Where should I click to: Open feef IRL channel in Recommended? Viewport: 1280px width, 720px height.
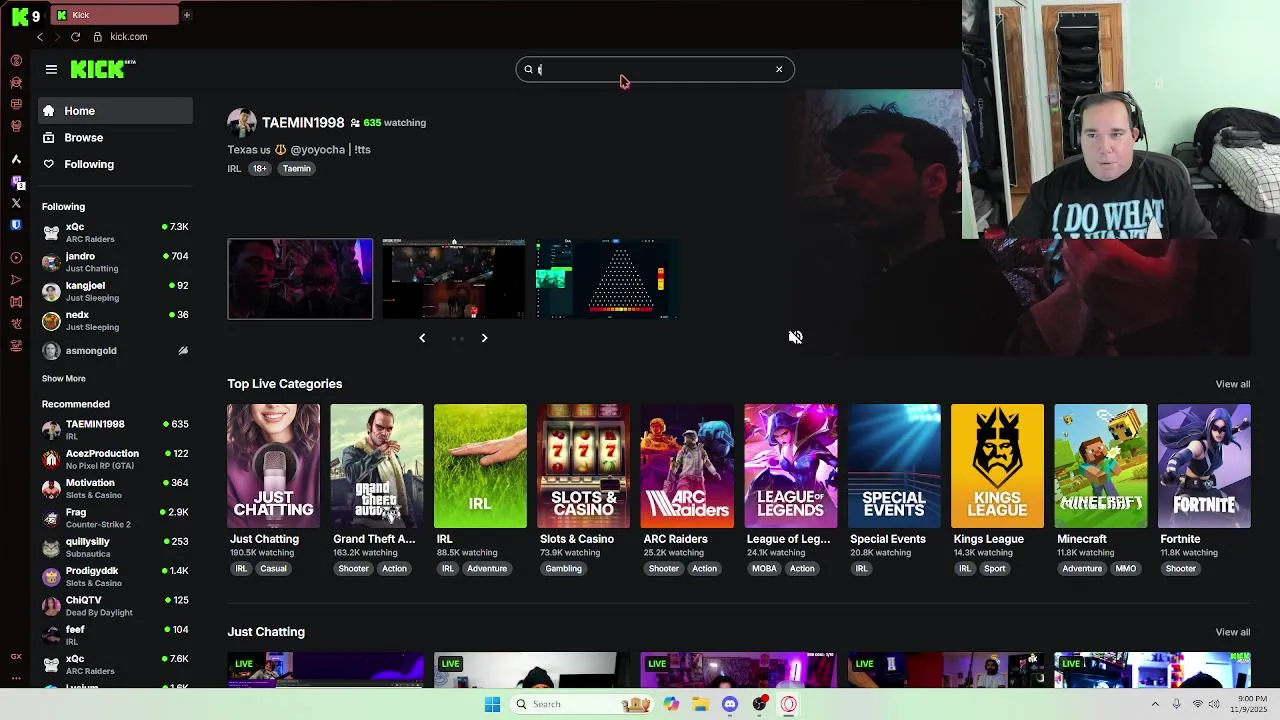point(115,635)
